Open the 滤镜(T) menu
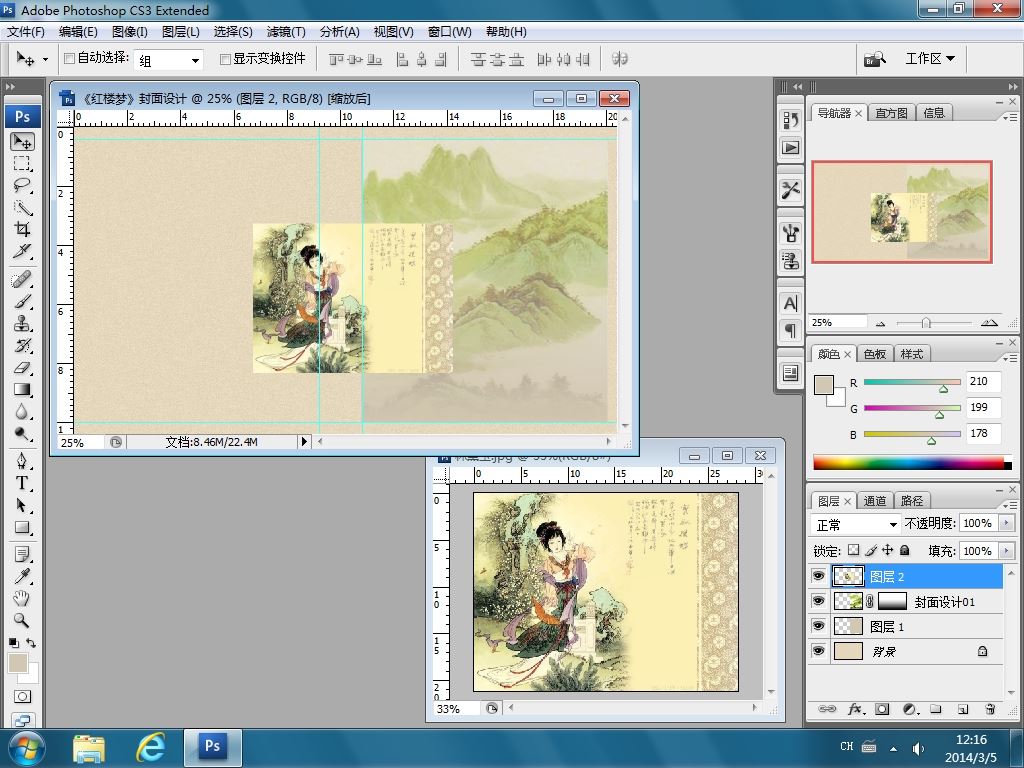The height and width of the screenshot is (768, 1024). pyautogui.click(x=285, y=32)
